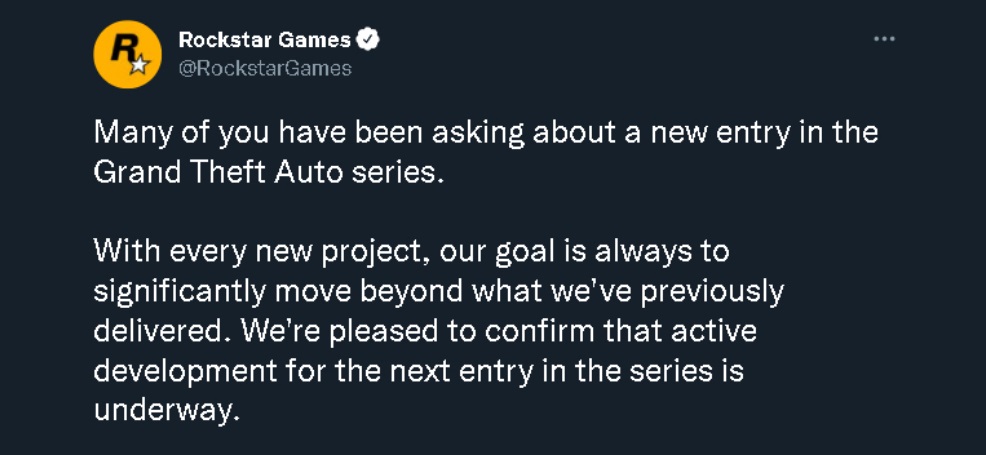Open the @RockstarGames handle link
This screenshot has width=986, height=455.
(265, 68)
